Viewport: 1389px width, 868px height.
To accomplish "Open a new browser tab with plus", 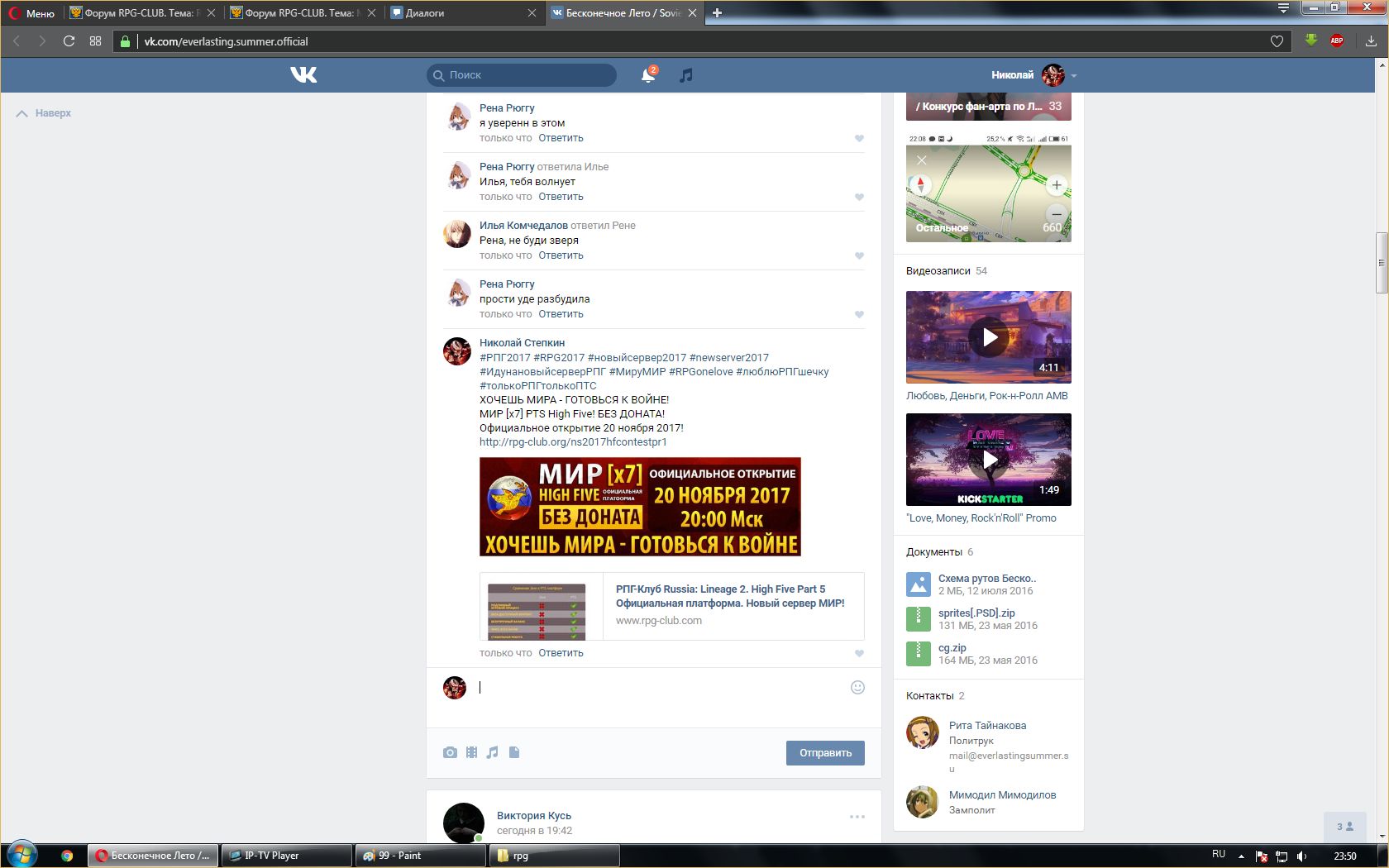I will (x=717, y=12).
